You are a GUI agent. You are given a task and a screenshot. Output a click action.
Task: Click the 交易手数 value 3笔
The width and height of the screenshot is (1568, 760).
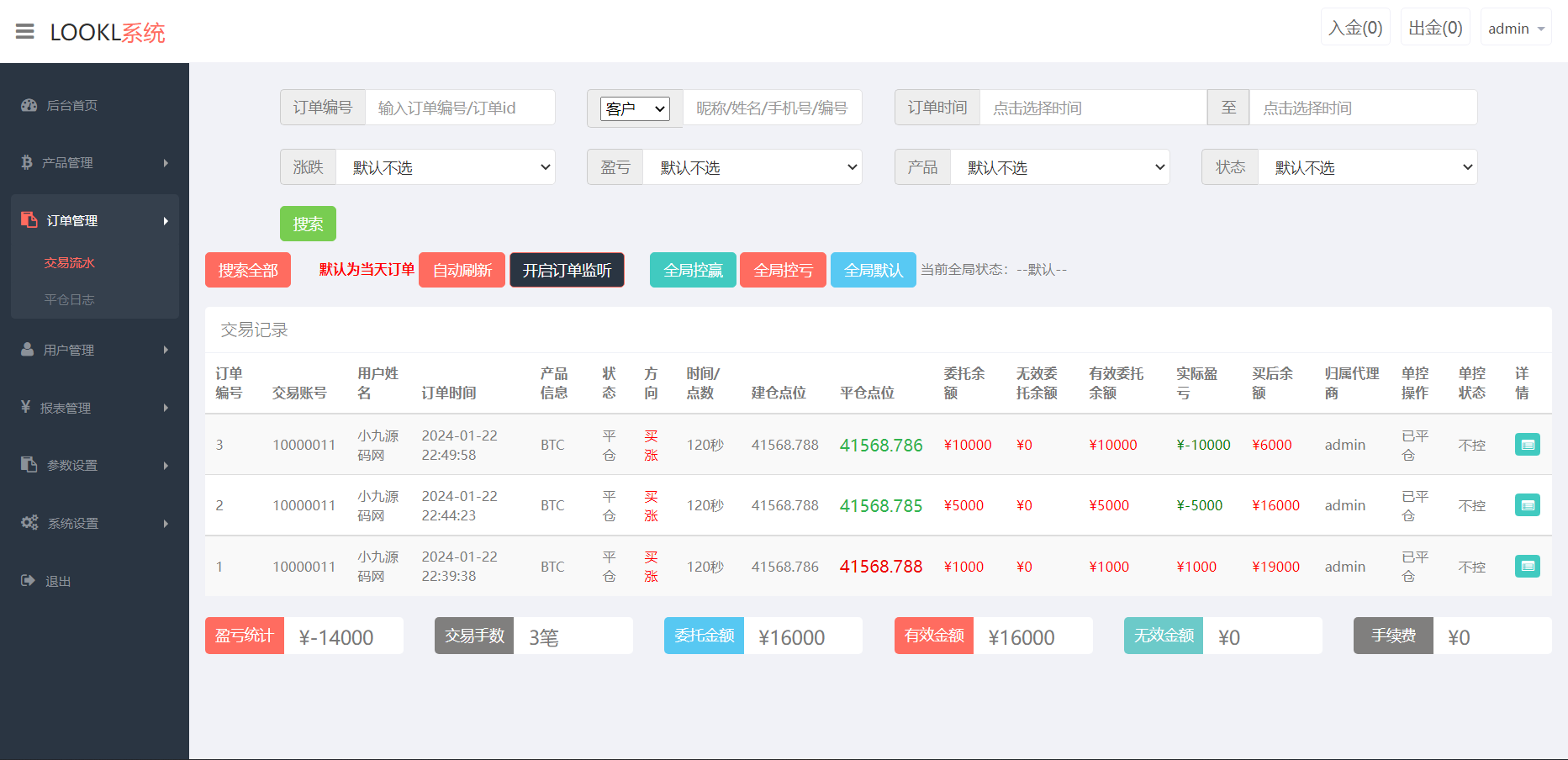(544, 637)
